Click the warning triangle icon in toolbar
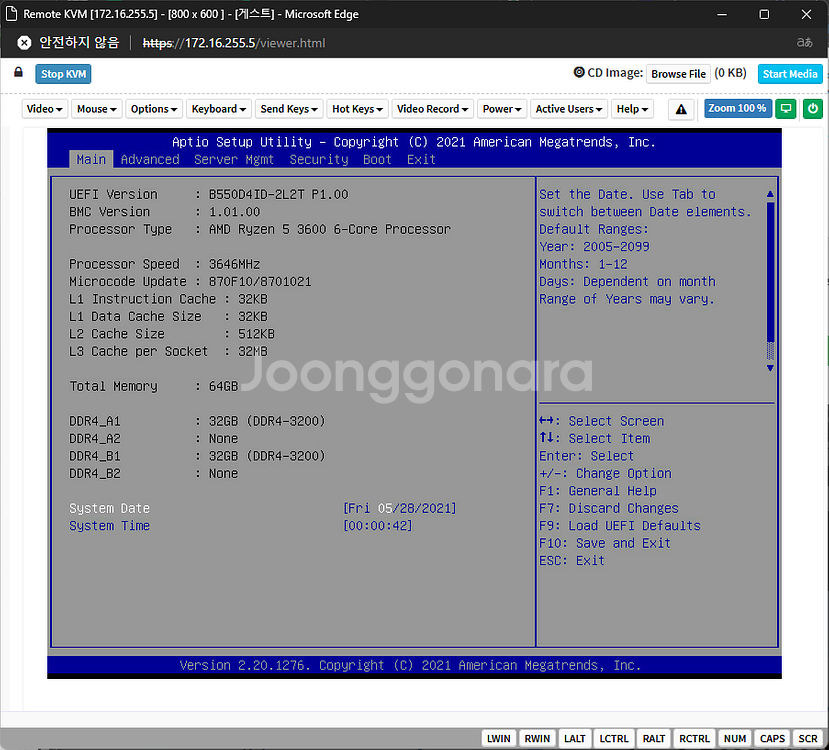Screen dimensions: 829x750 point(682,109)
